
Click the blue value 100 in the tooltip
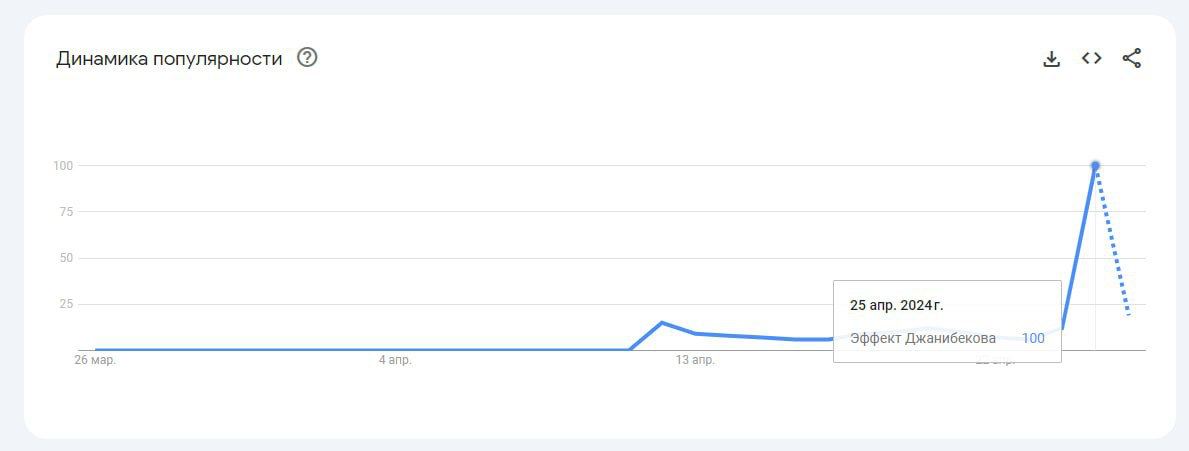coord(1033,338)
